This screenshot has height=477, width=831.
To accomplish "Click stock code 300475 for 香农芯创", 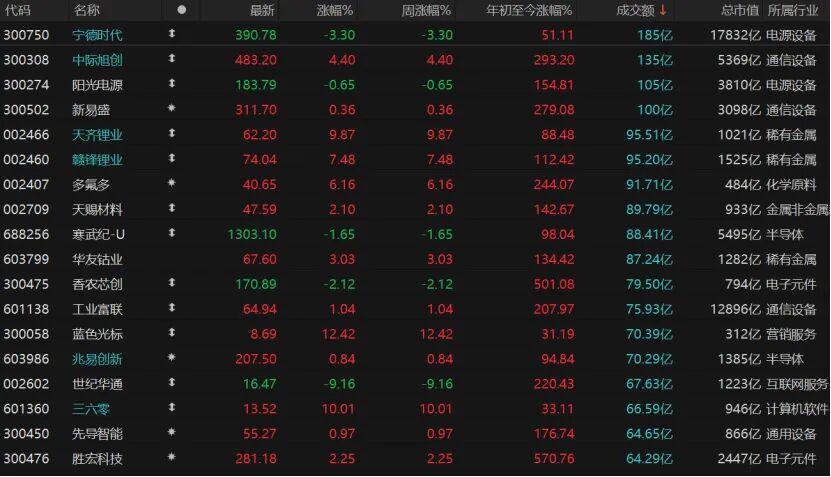I will tap(27, 284).
